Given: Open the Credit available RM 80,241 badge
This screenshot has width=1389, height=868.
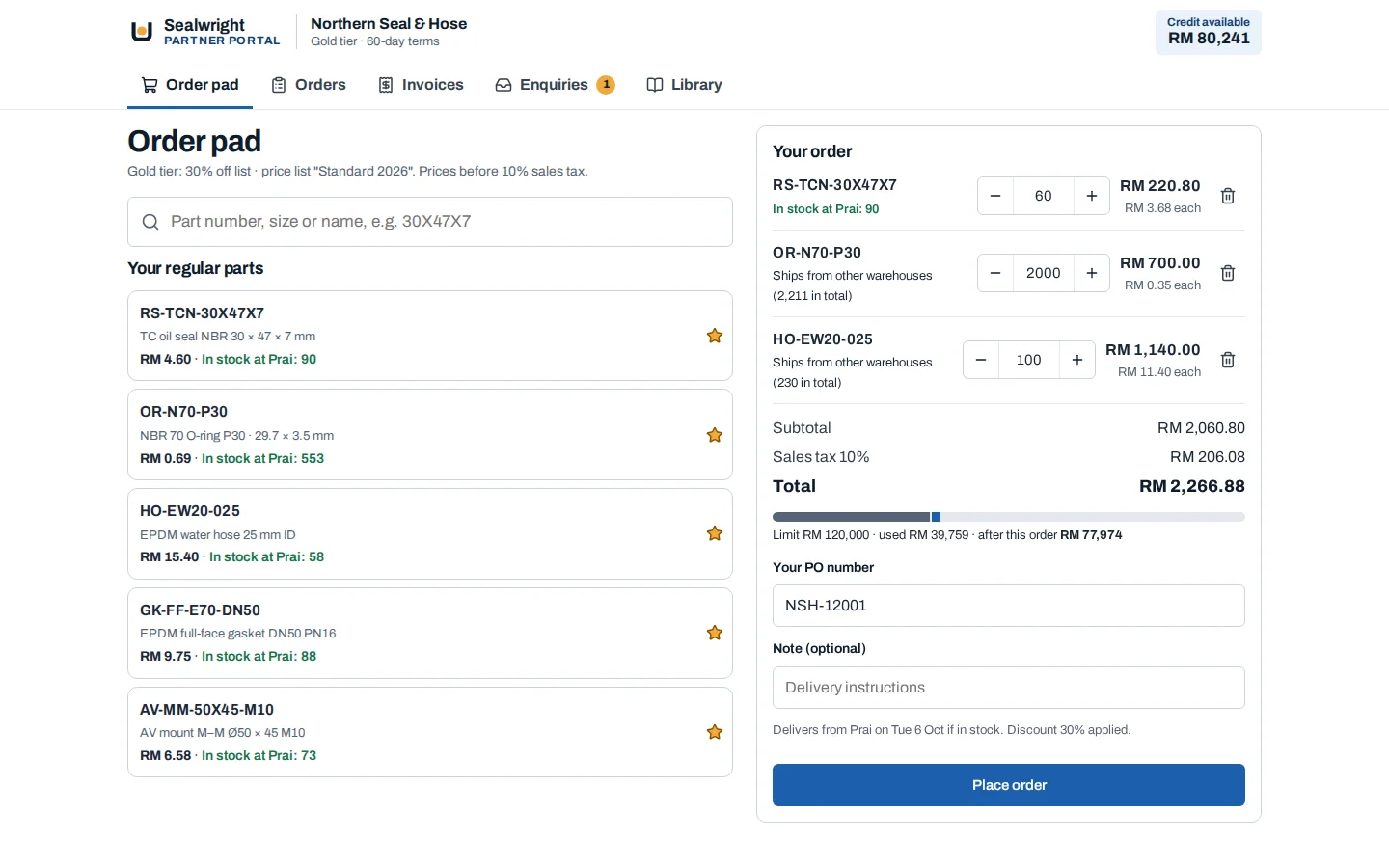Looking at the screenshot, I should [1209, 32].
